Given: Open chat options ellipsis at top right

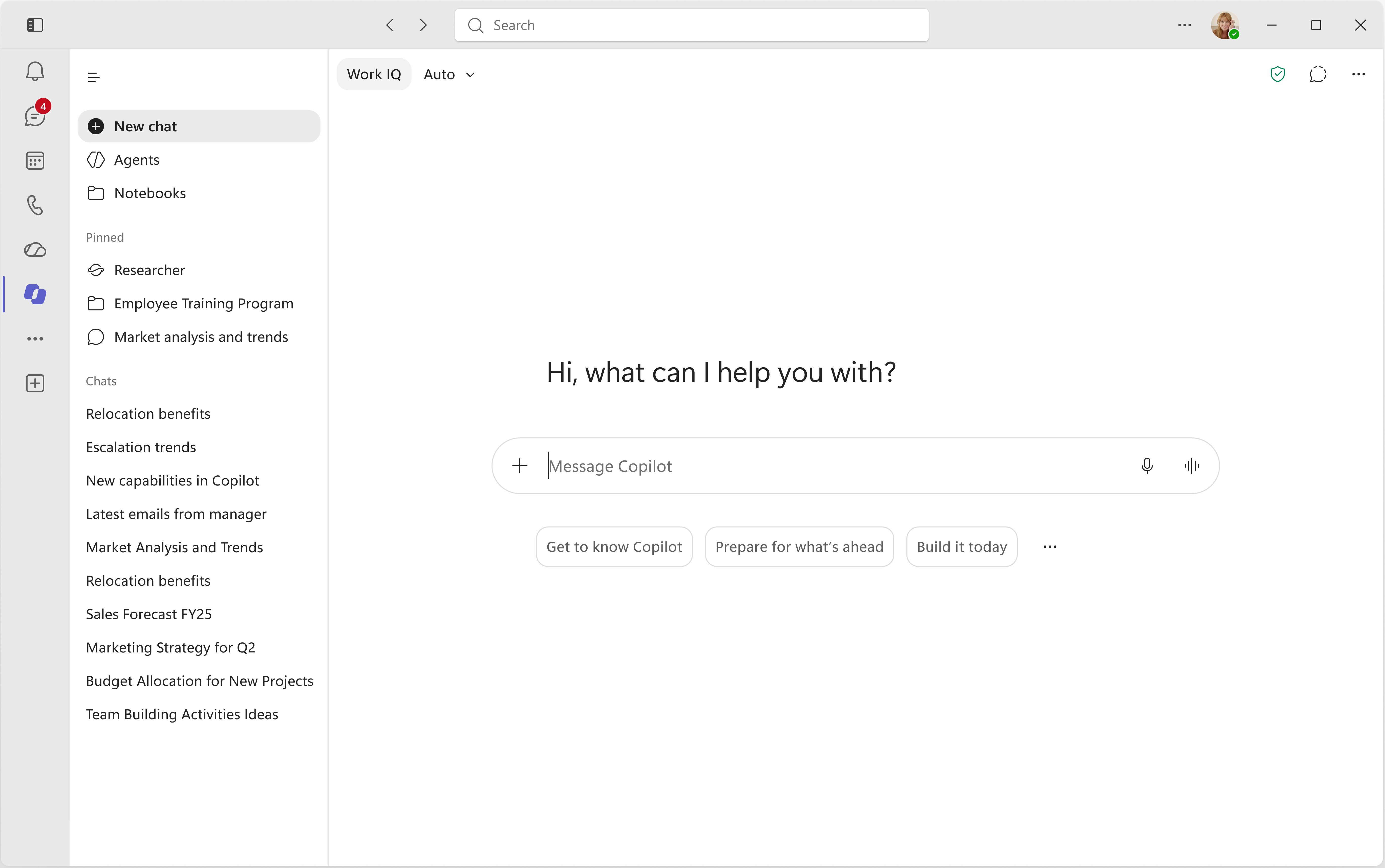Looking at the screenshot, I should pyautogui.click(x=1359, y=74).
